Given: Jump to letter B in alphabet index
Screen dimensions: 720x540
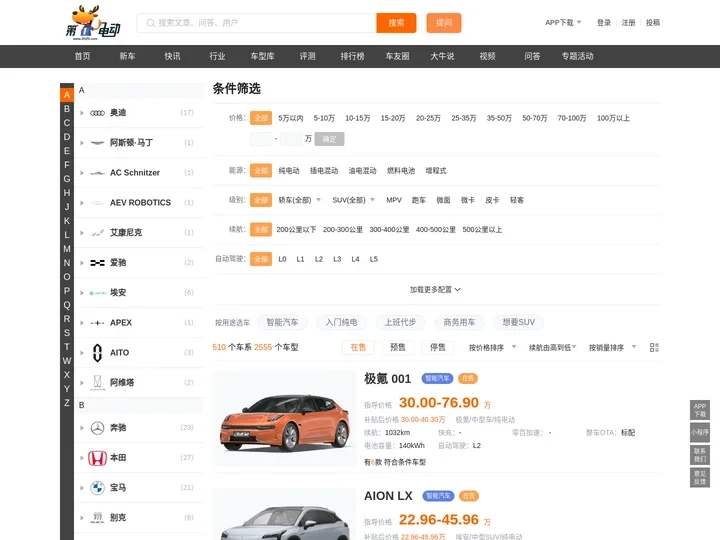Looking at the screenshot, I should coord(67,109).
